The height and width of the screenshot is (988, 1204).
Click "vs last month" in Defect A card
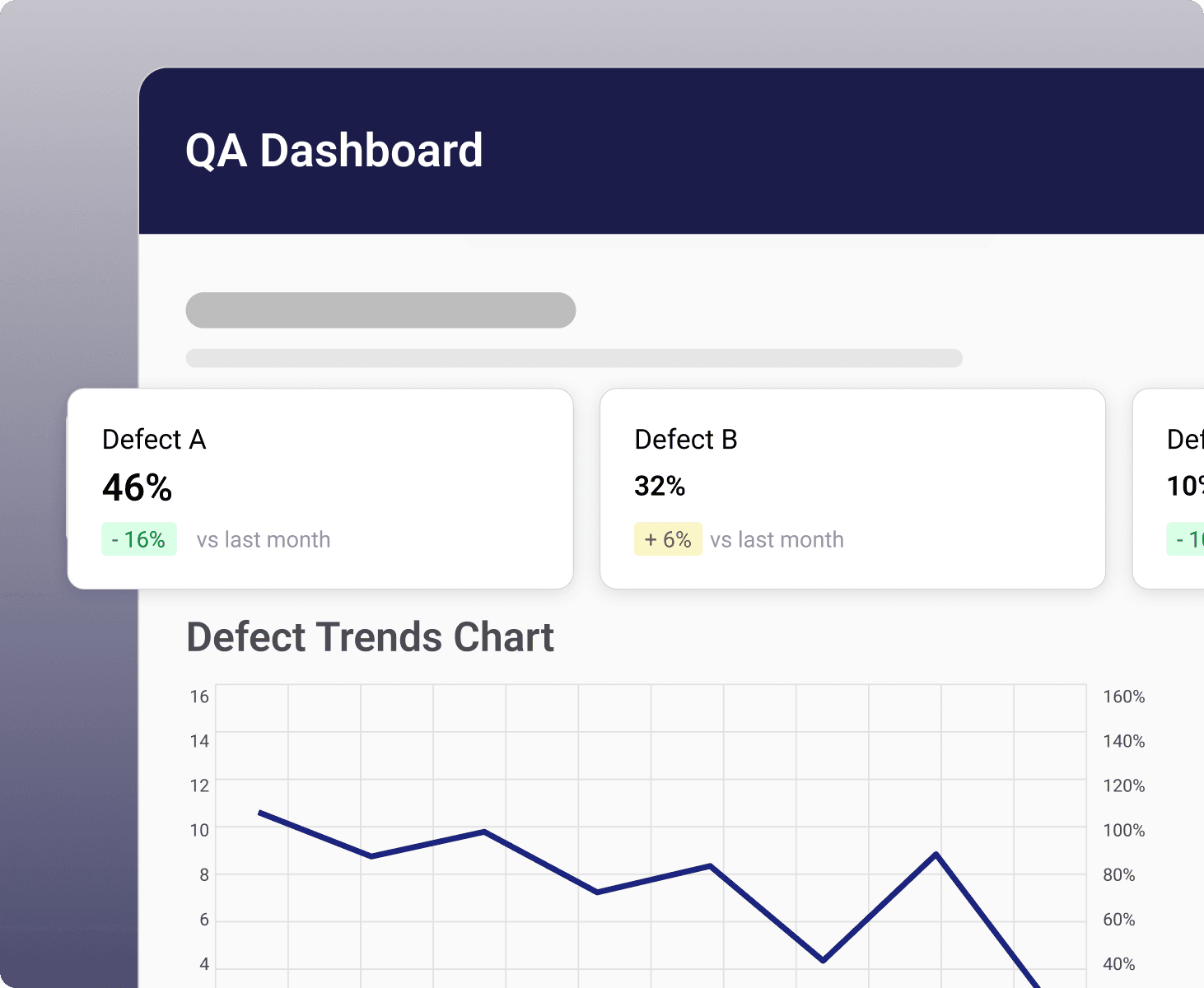(263, 539)
